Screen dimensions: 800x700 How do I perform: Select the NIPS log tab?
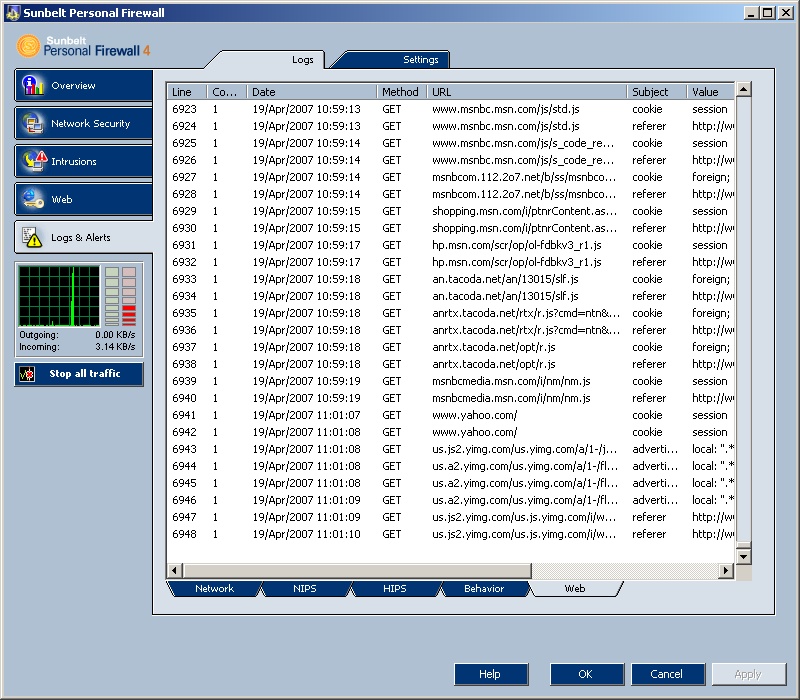click(305, 589)
